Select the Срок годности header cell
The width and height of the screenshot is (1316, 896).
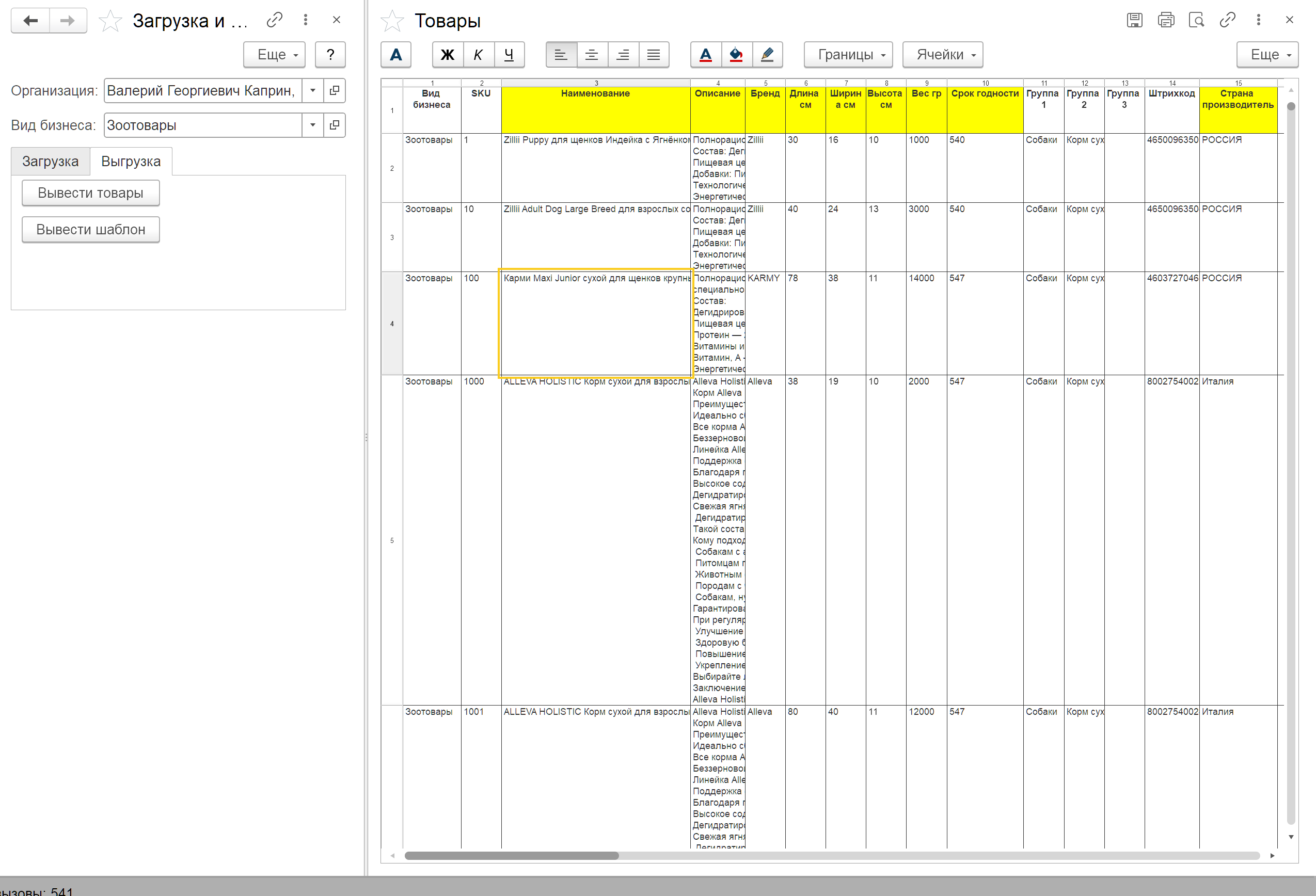pyautogui.click(x=985, y=110)
